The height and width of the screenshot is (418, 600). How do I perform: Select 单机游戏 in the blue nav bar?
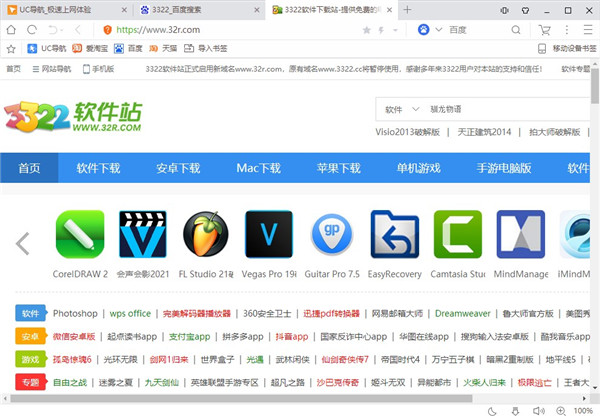pos(419,168)
